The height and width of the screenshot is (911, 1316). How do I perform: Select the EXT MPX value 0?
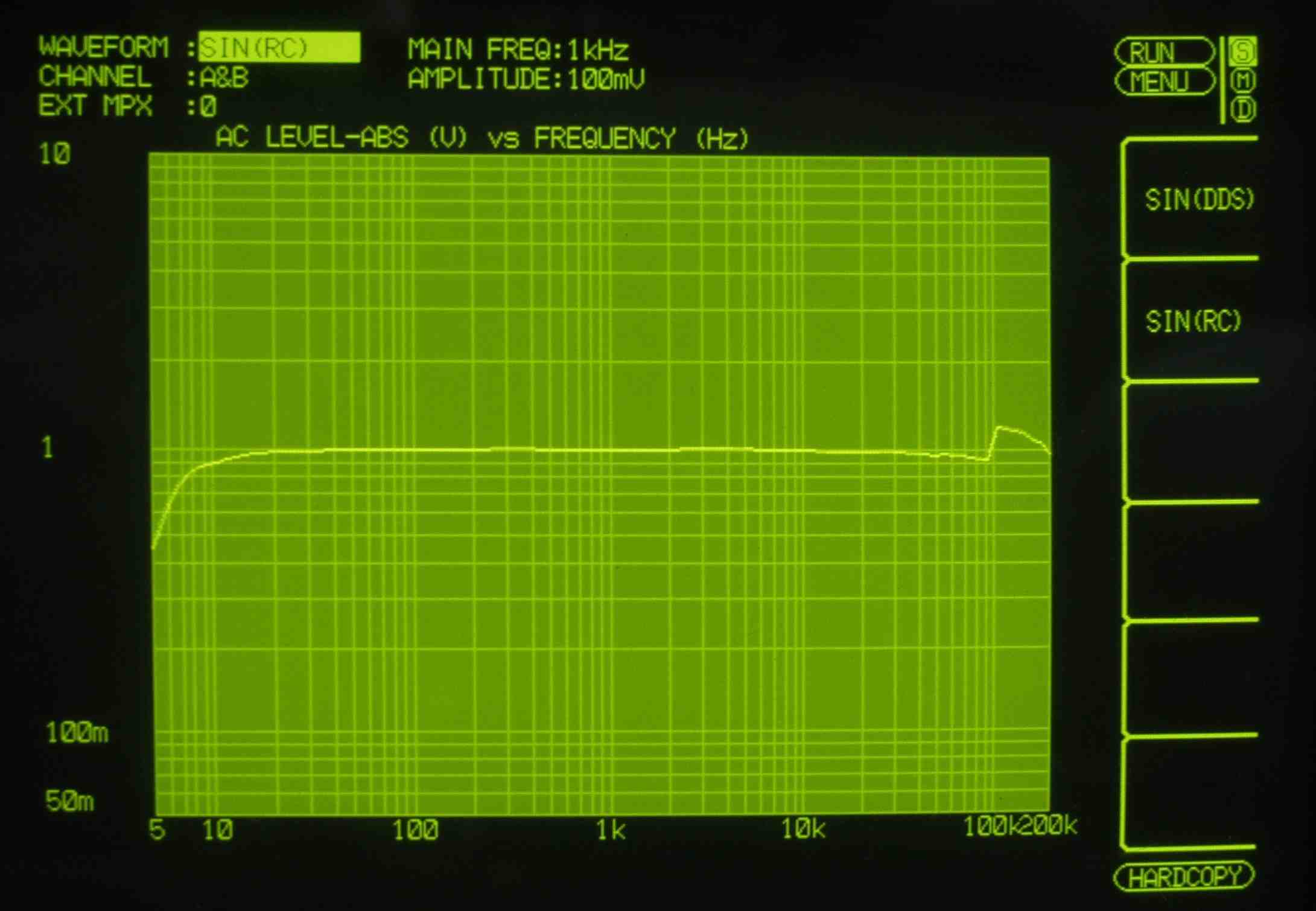pyautogui.click(x=208, y=107)
